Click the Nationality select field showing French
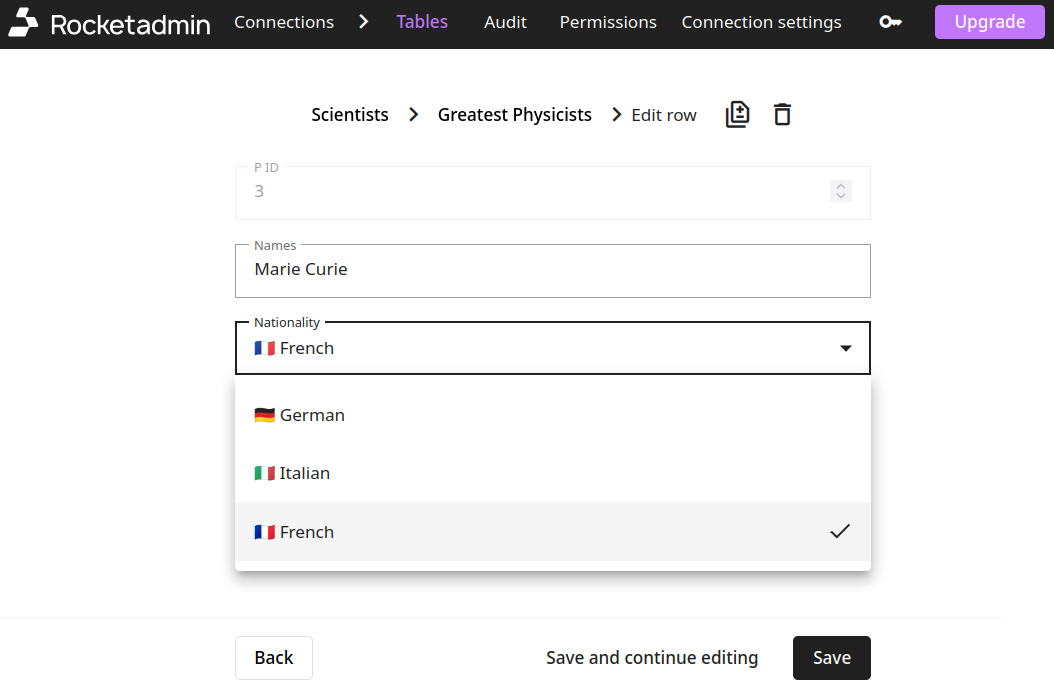1054x689 pixels. 553,348
